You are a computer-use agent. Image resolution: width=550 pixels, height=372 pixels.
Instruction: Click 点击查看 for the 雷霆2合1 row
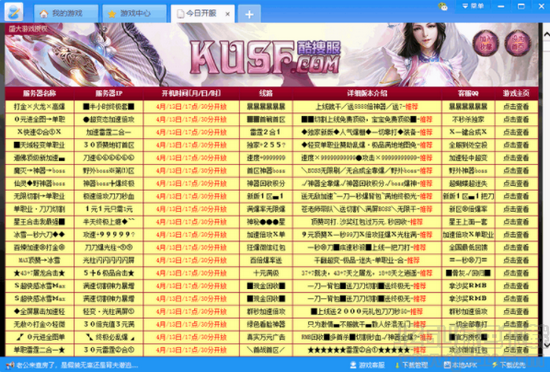[516, 132]
